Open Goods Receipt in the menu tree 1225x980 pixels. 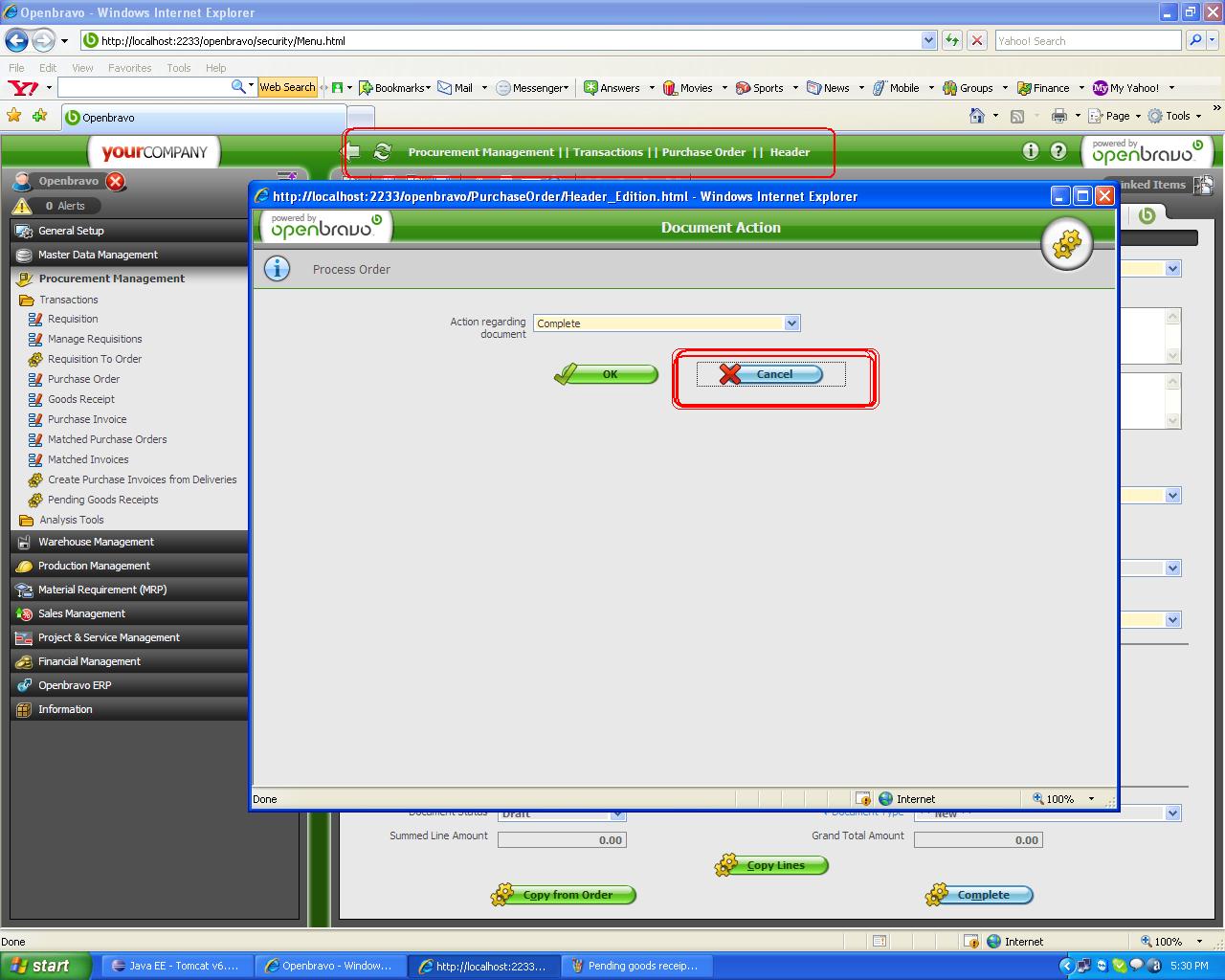[x=80, y=399]
